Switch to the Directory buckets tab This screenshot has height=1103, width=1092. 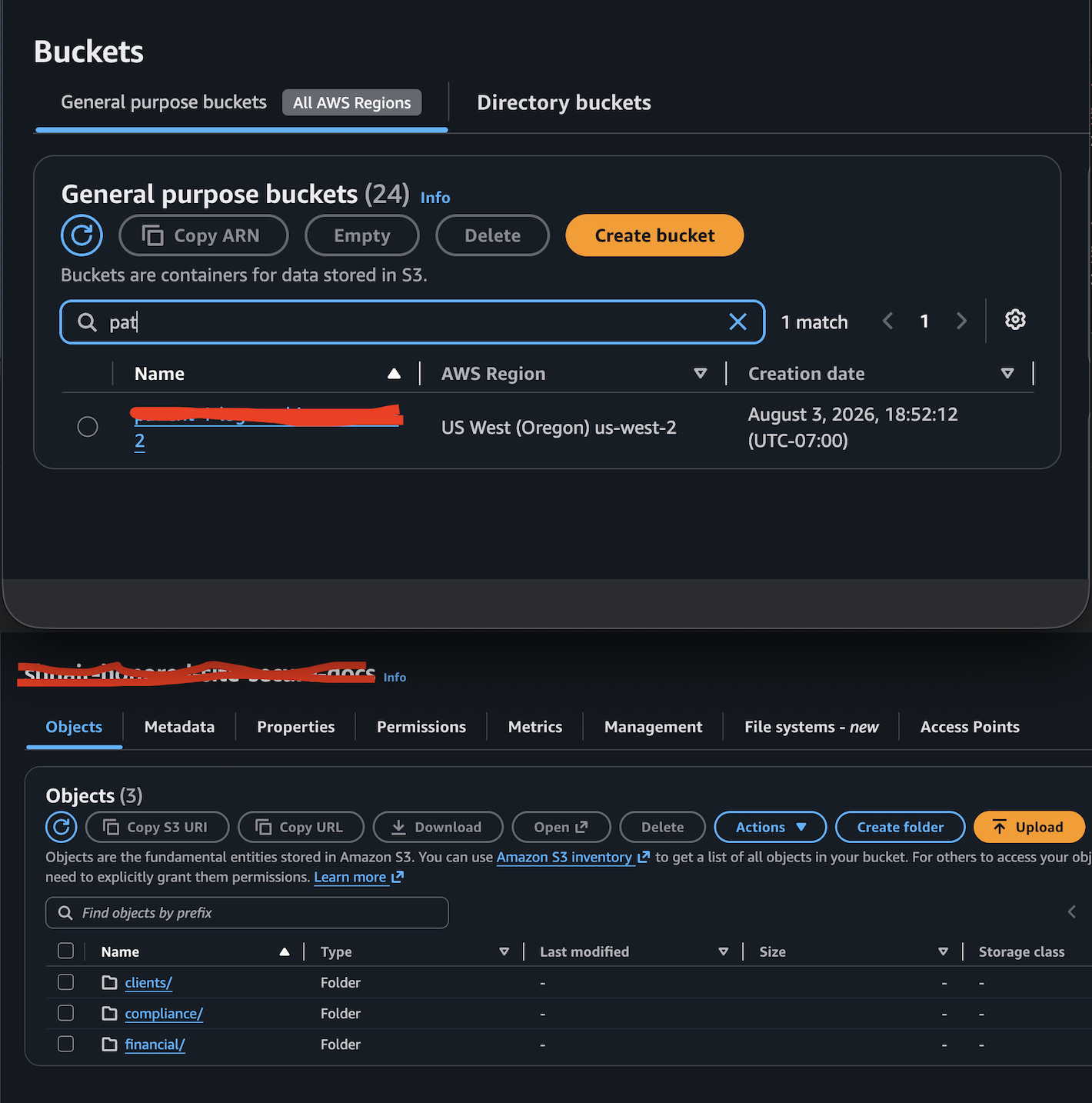[564, 102]
